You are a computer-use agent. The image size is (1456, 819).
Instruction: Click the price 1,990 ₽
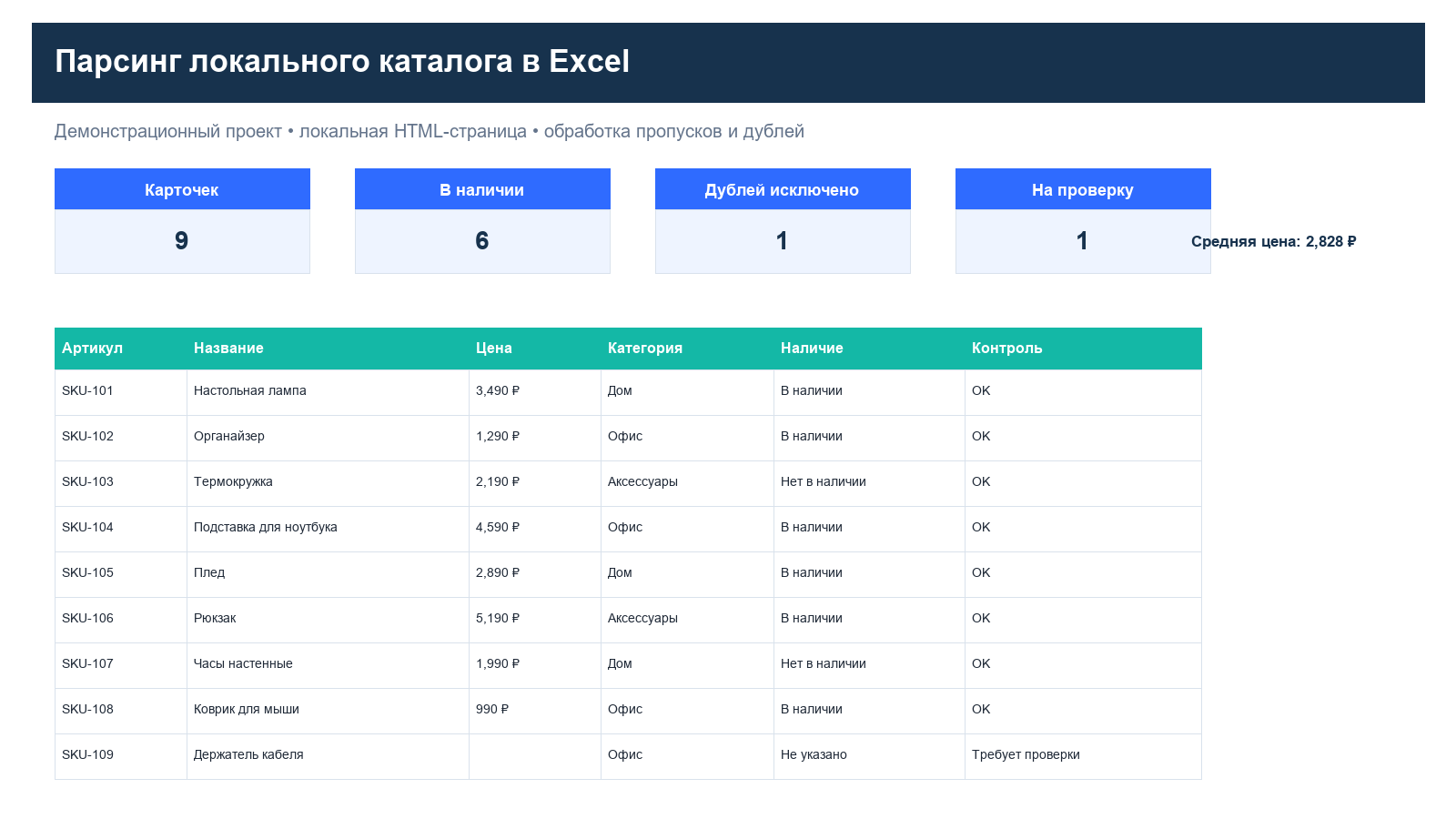498,663
